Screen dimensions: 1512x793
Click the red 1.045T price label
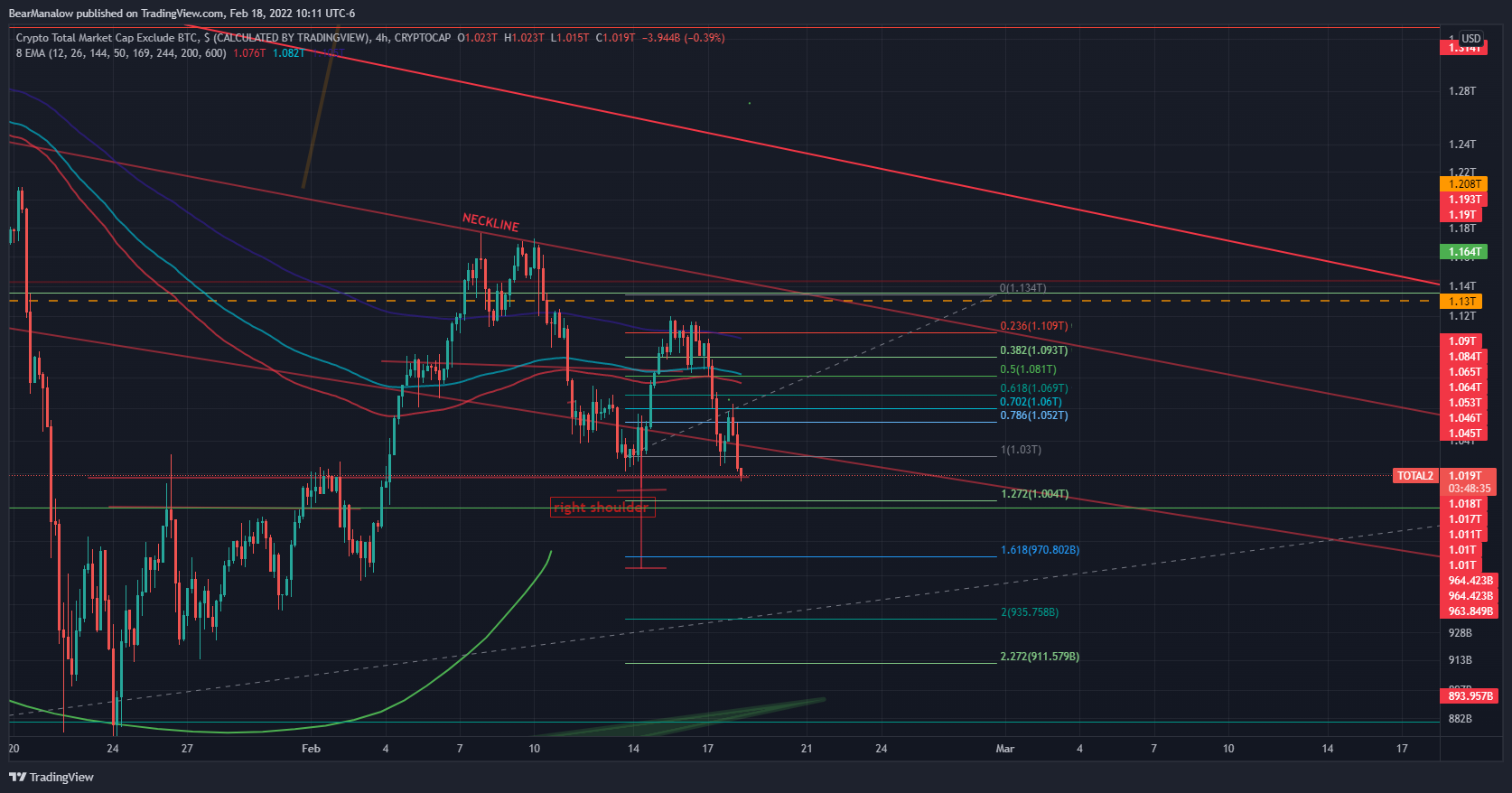pyautogui.click(x=1464, y=434)
